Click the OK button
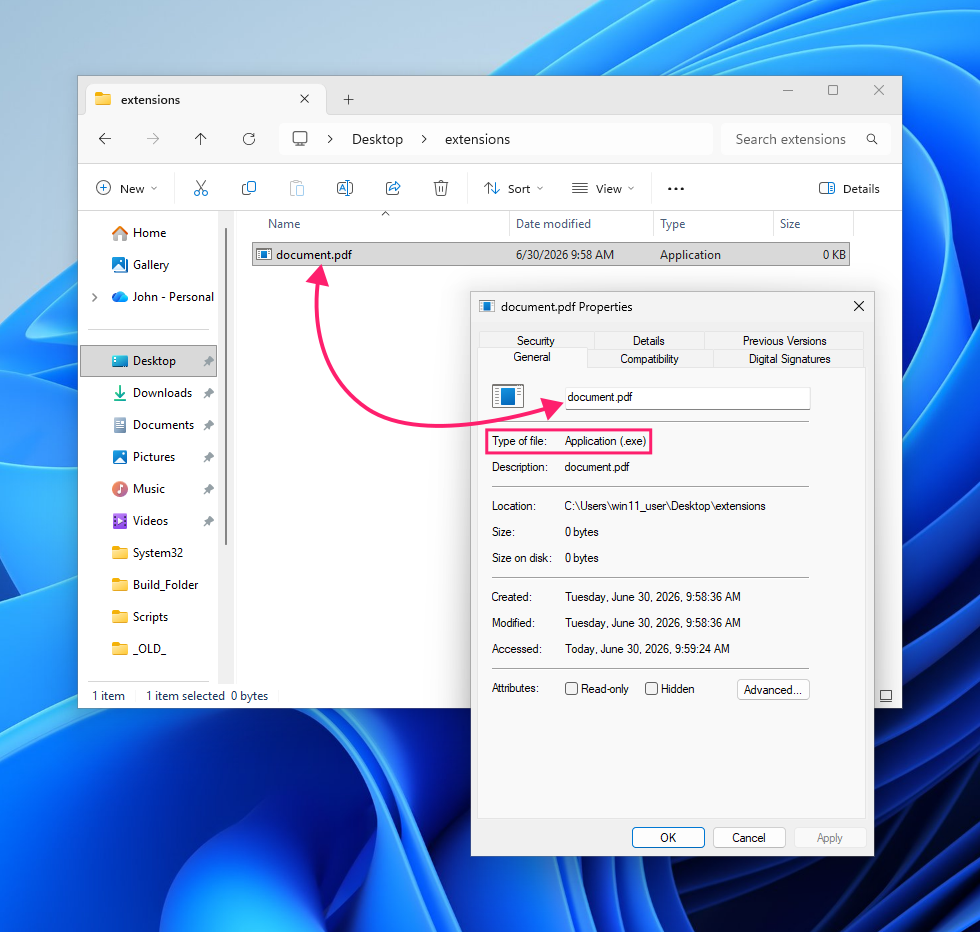Viewport: 980px width, 932px height. click(668, 838)
